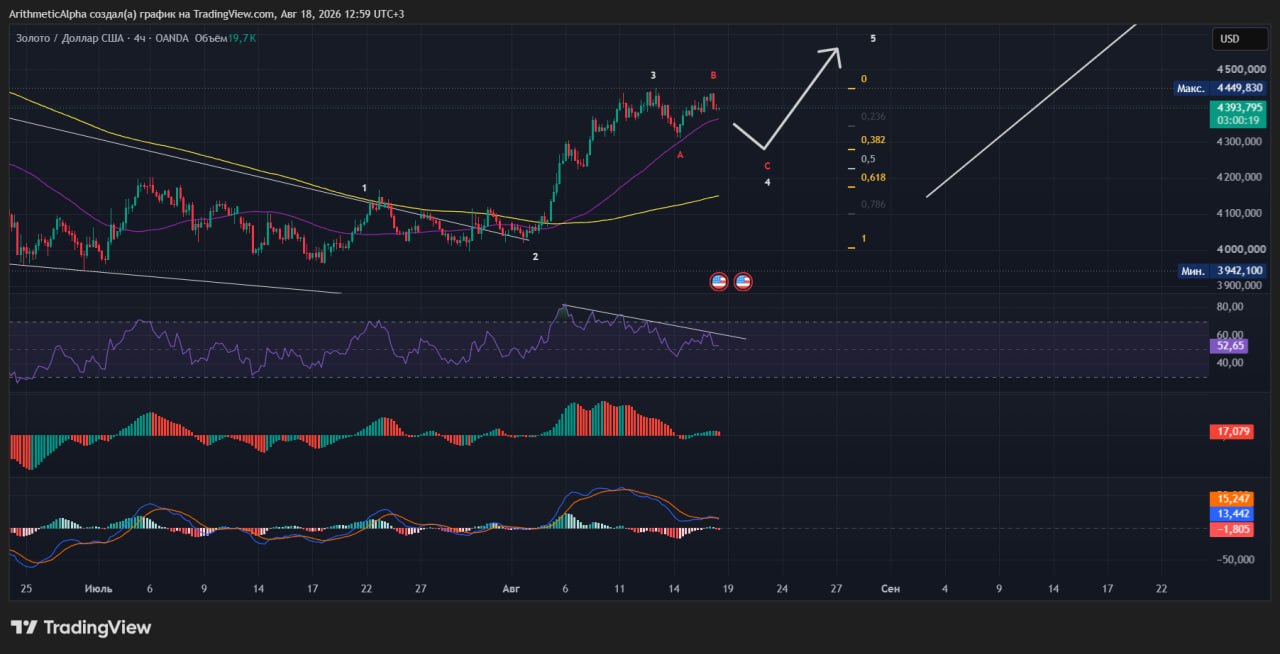Click the red histogram value label 17,079
This screenshot has height=654, width=1280.
[1231, 432]
